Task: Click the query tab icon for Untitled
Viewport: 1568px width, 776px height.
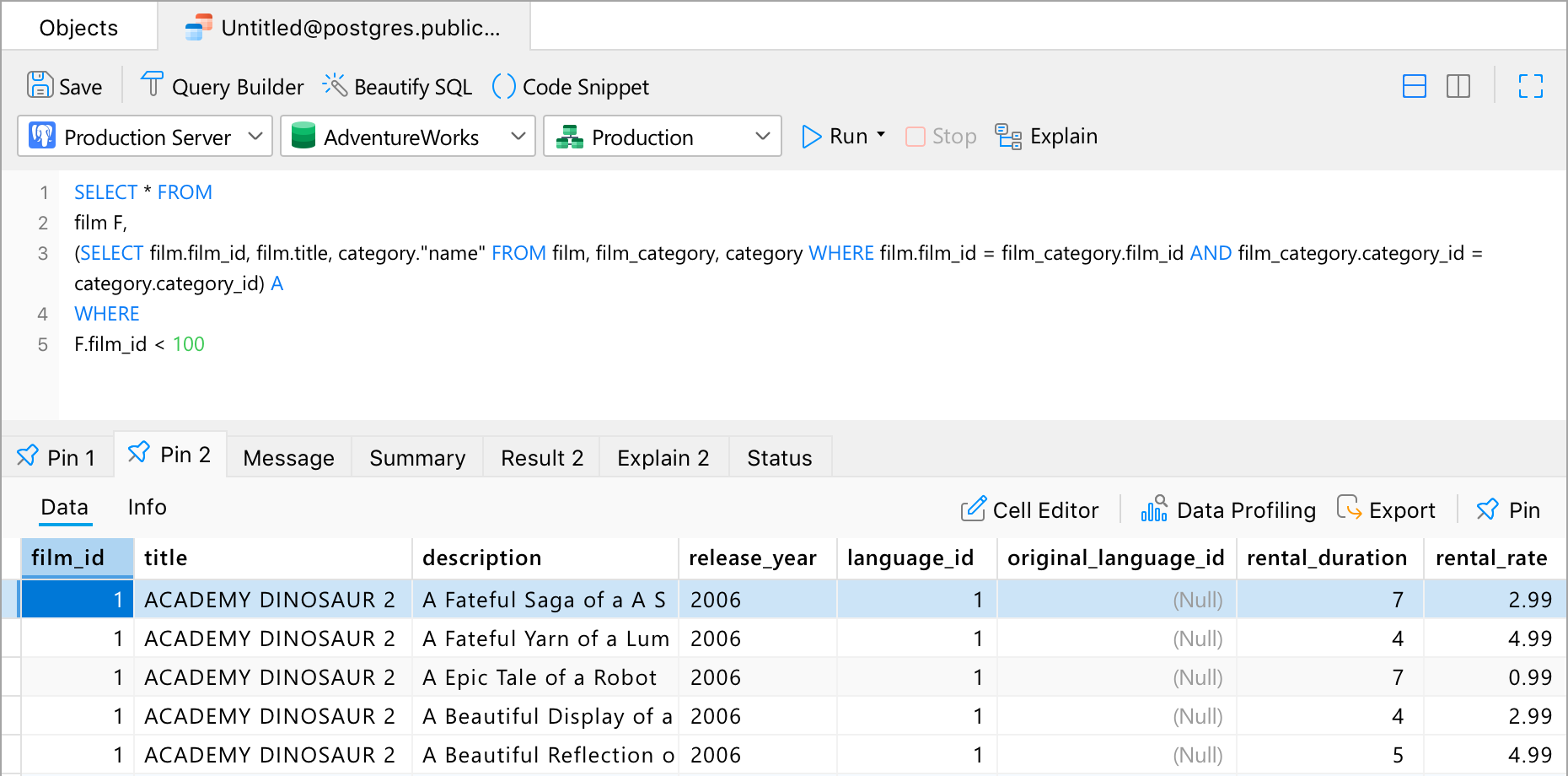Action: click(x=199, y=27)
